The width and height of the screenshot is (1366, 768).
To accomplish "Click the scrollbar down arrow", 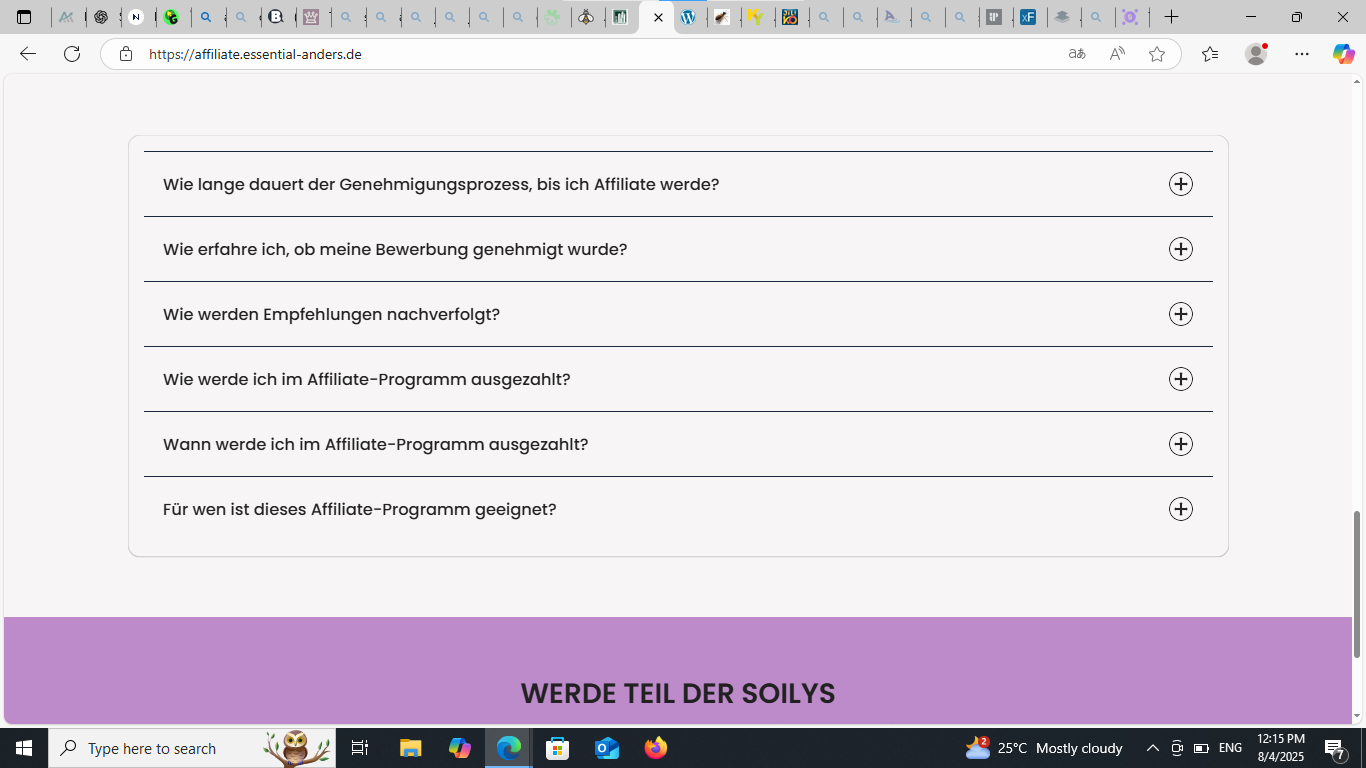I will (x=1357, y=716).
